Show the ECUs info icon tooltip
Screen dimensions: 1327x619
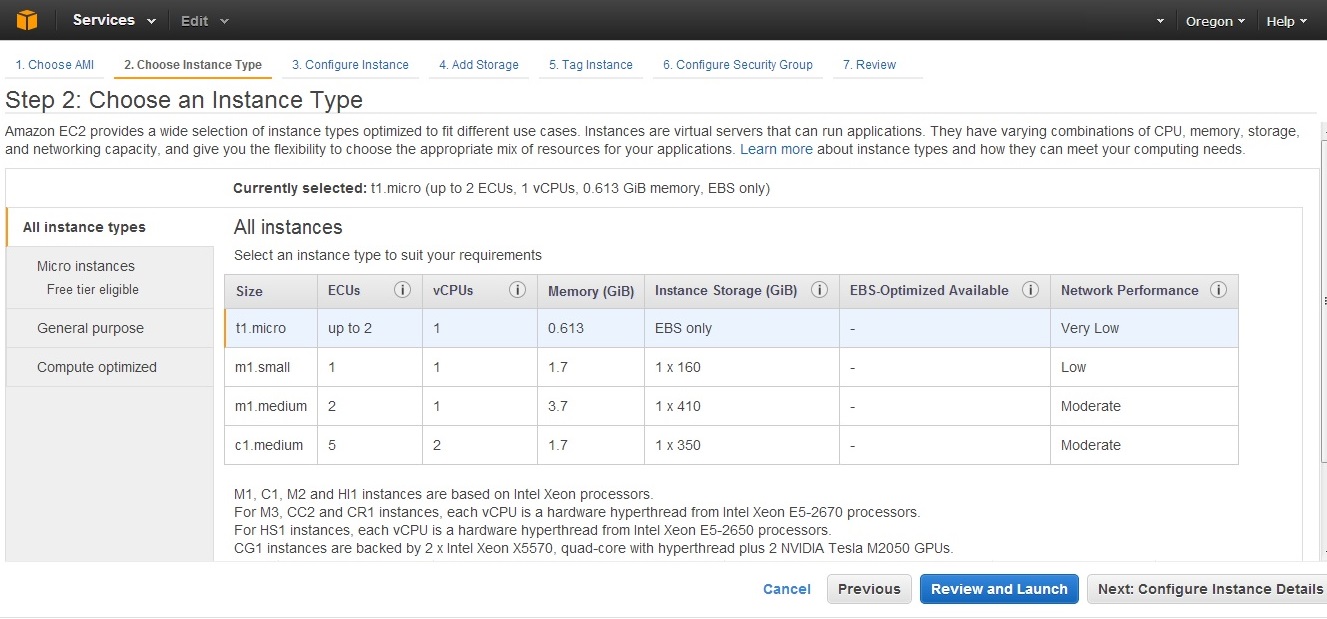[x=403, y=291]
